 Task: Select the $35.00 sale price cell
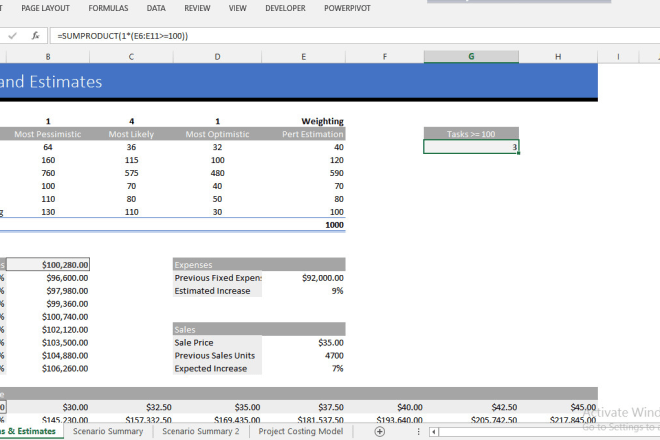click(x=303, y=343)
